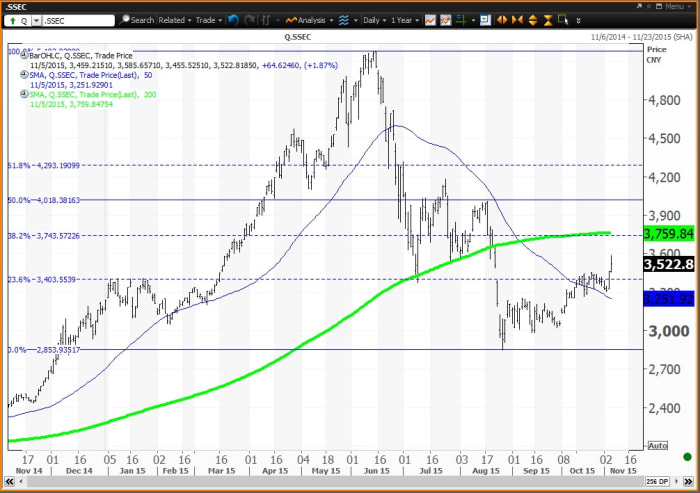700x493 pixels.
Task: Open the Related menu
Action: coord(175,19)
